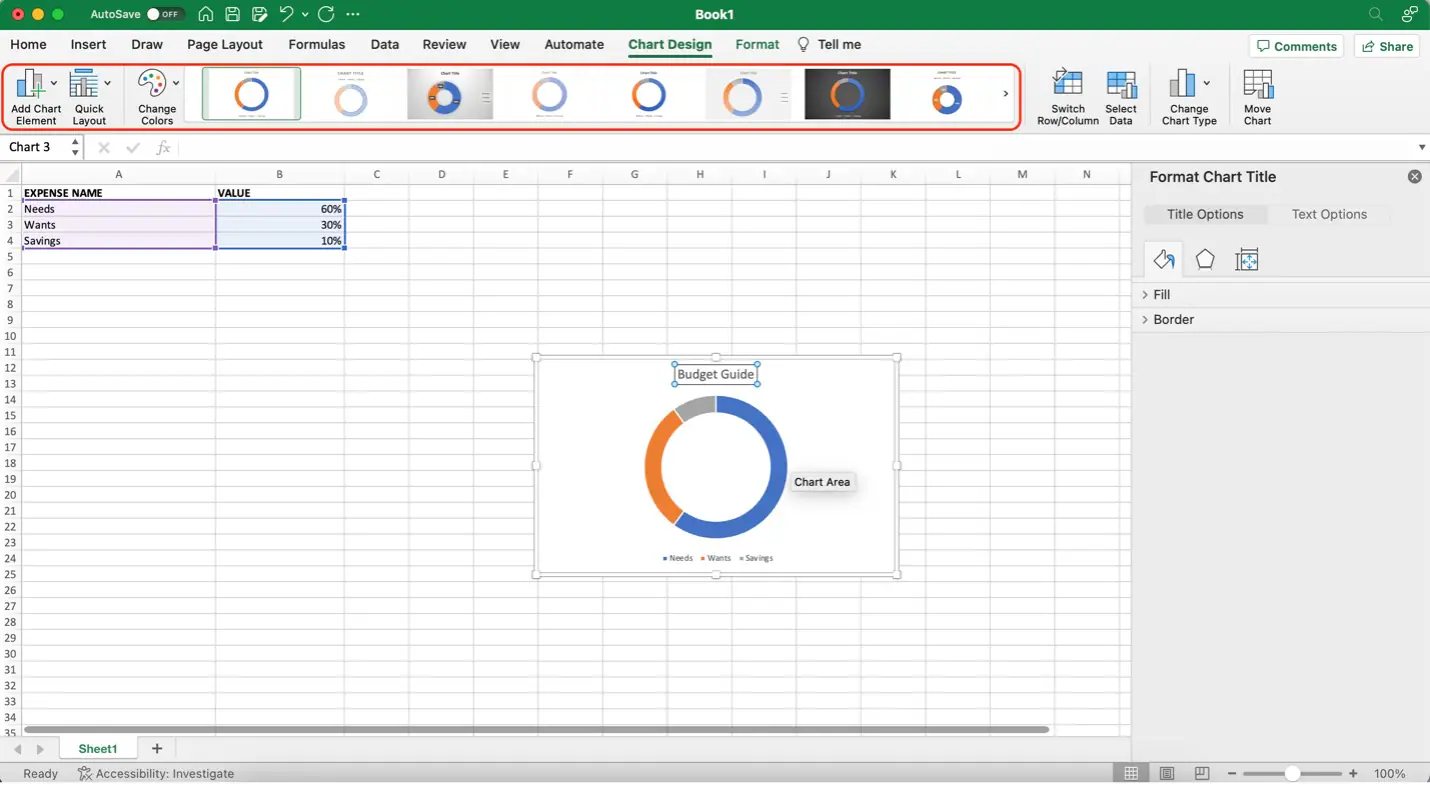Click the Change Colors palette icon
Image resolution: width=1430 pixels, height=785 pixels.
152,84
